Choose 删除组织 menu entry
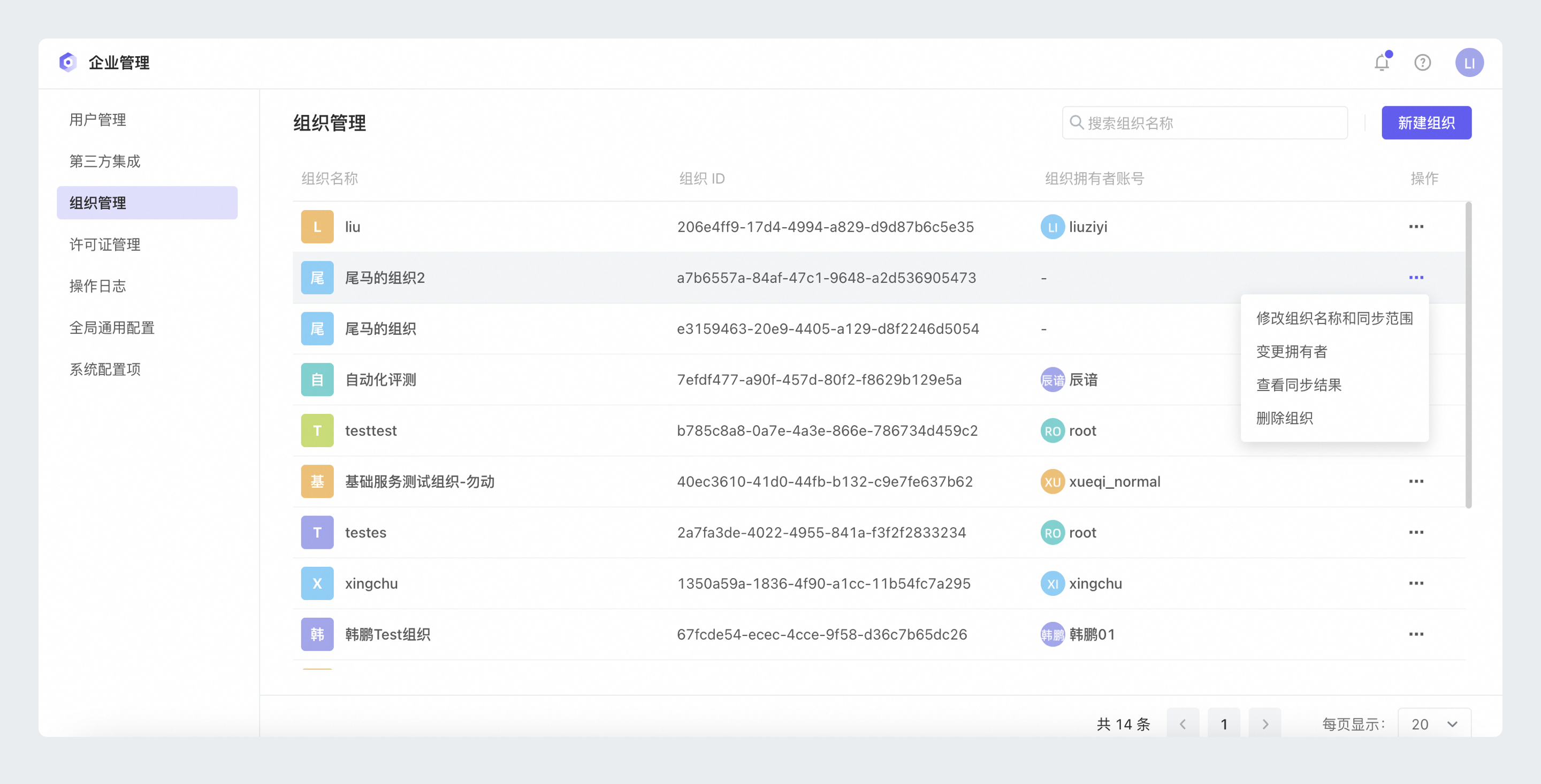 1334,418
